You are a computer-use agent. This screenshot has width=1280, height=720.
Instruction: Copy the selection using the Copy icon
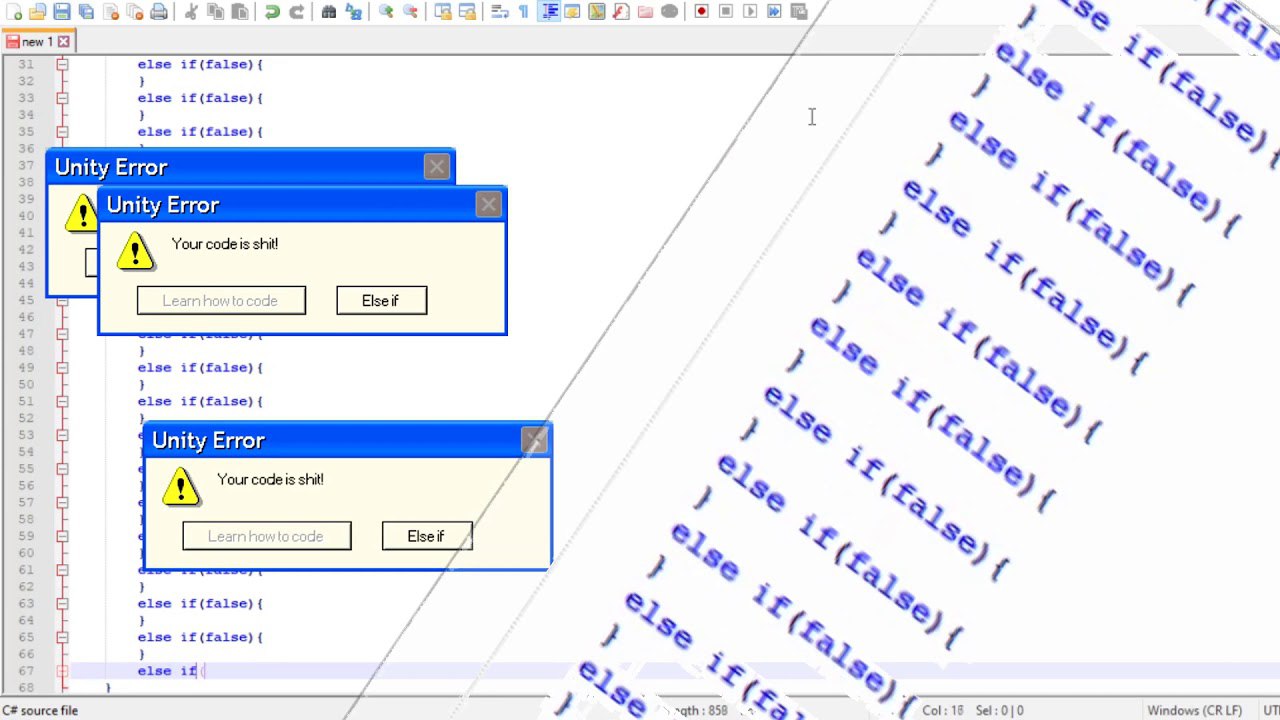click(215, 12)
